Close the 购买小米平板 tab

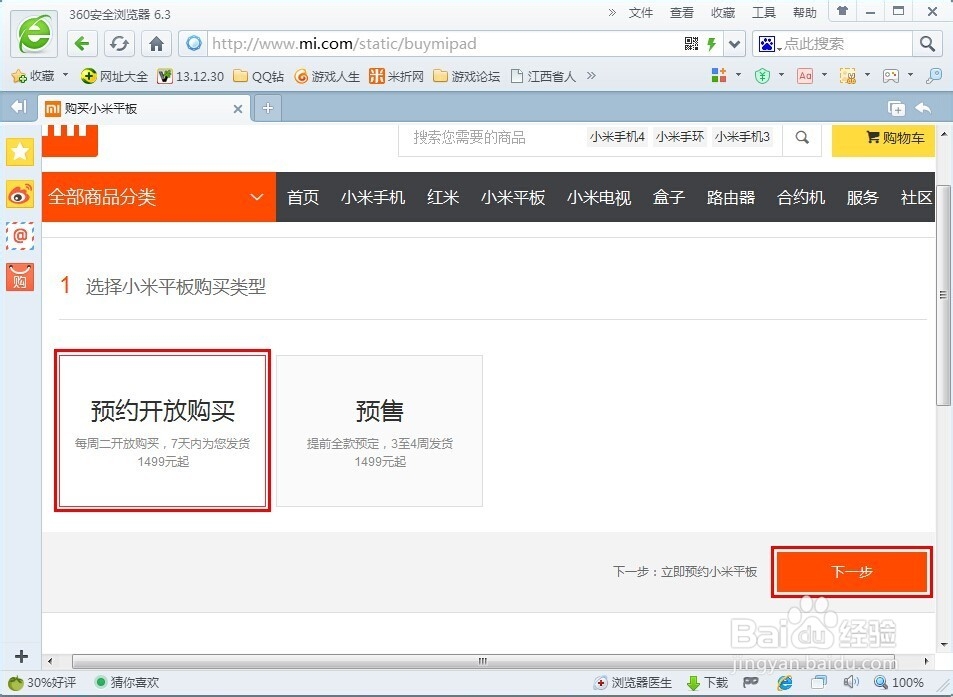tap(238, 109)
